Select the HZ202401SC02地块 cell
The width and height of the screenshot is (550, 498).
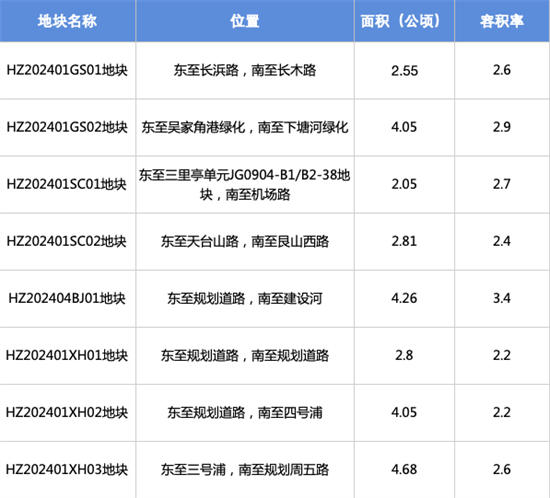point(67,241)
